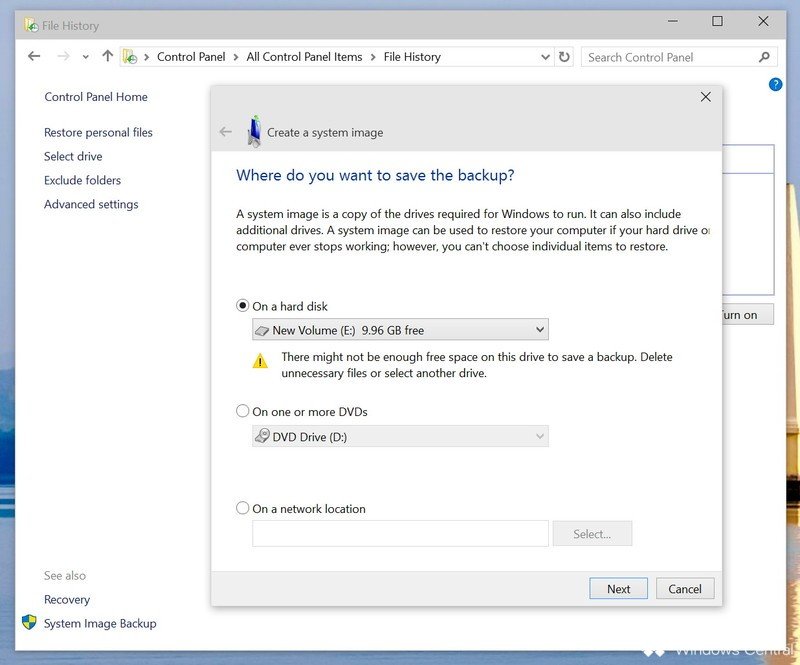The image size is (800, 665).
Task: Open Advanced settings link
Action: 91,204
